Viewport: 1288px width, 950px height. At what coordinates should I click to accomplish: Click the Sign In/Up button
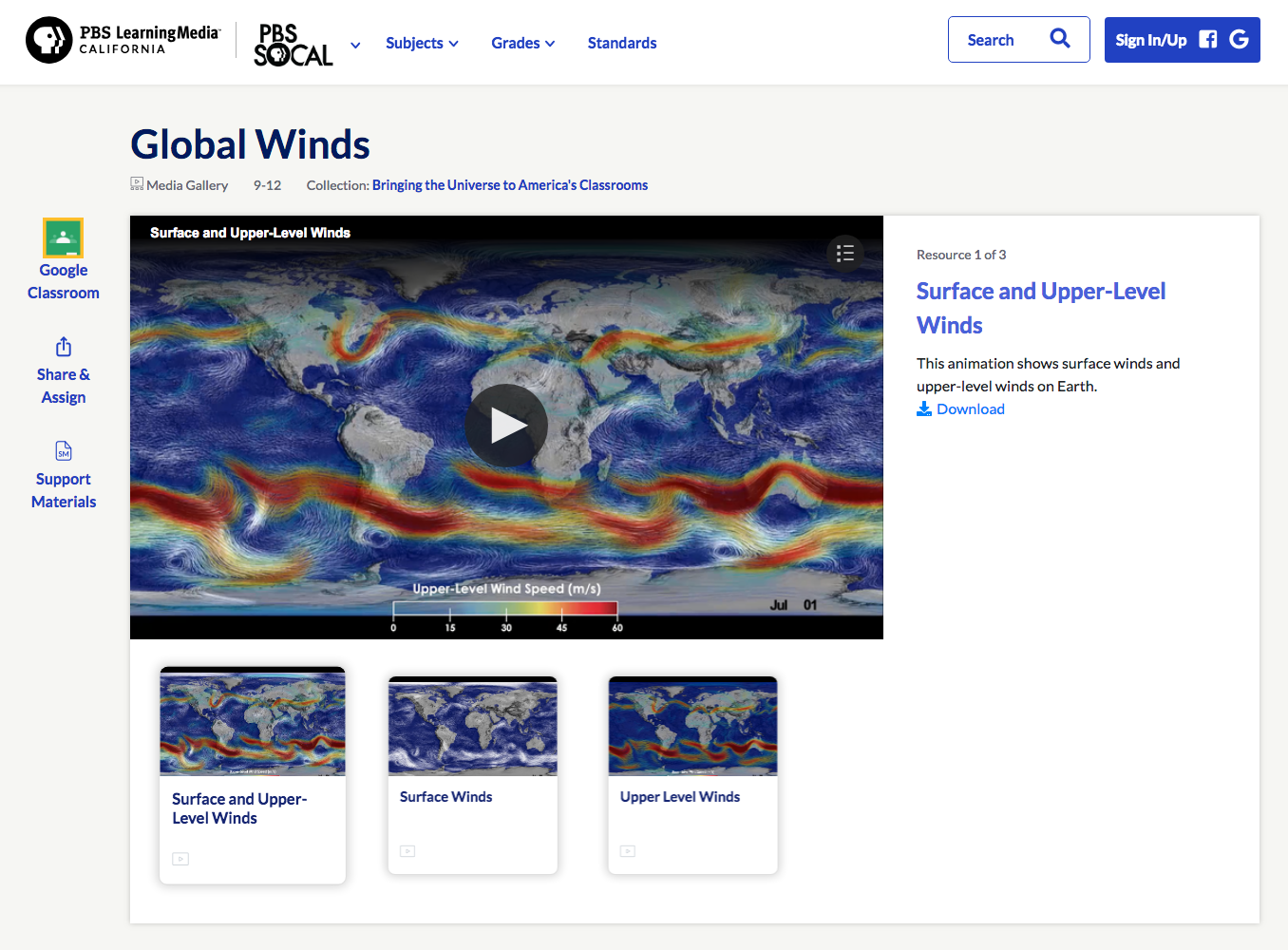point(1151,39)
